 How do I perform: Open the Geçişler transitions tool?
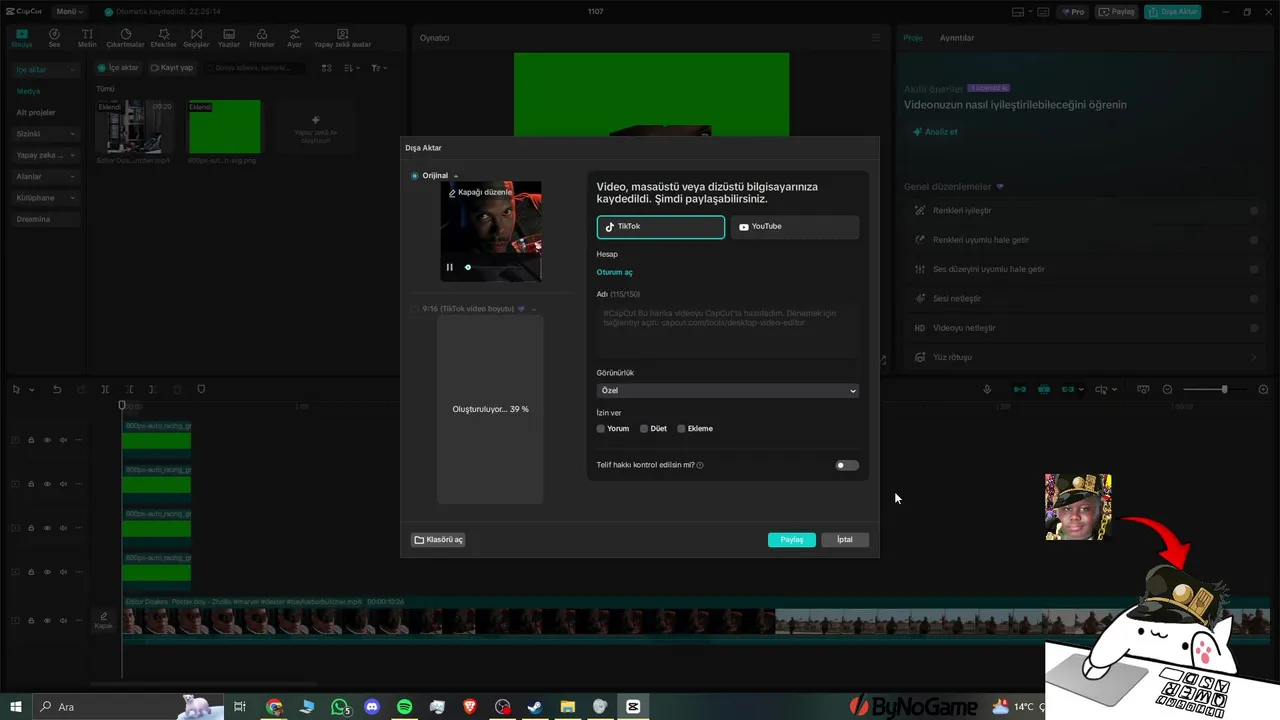pos(196,38)
